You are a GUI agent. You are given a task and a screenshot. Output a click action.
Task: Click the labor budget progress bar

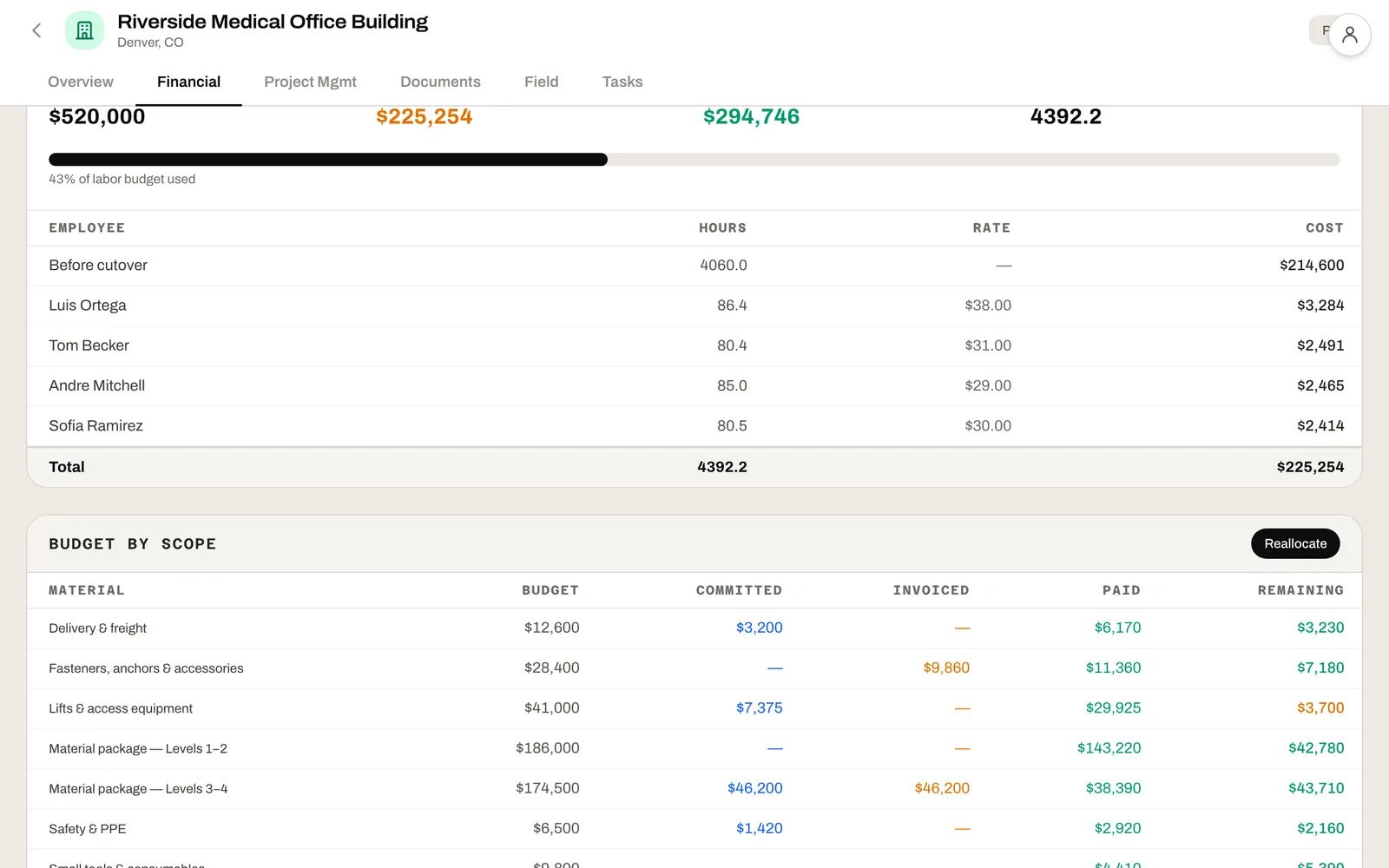pos(694,160)
